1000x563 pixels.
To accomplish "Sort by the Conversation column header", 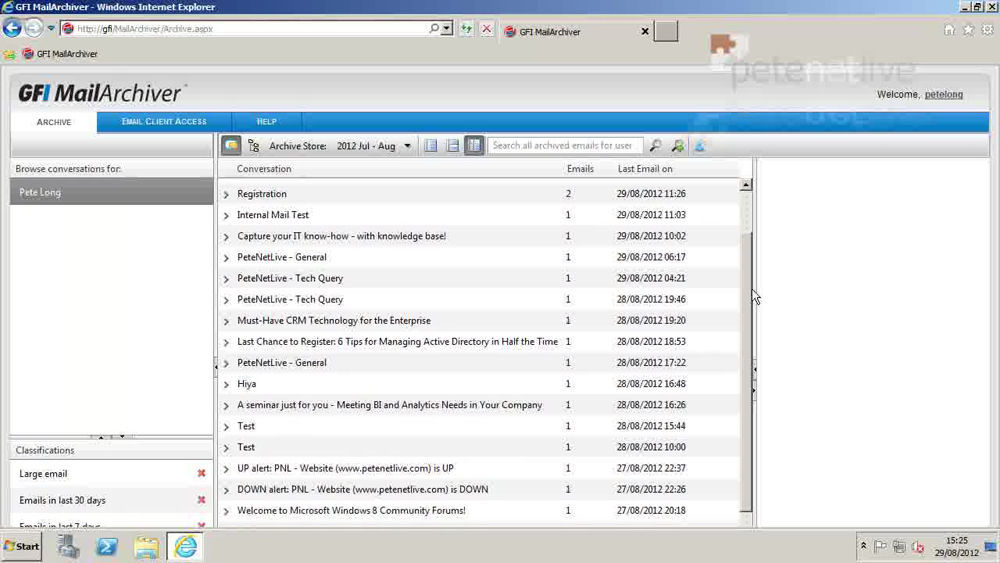I will (264, 169).
